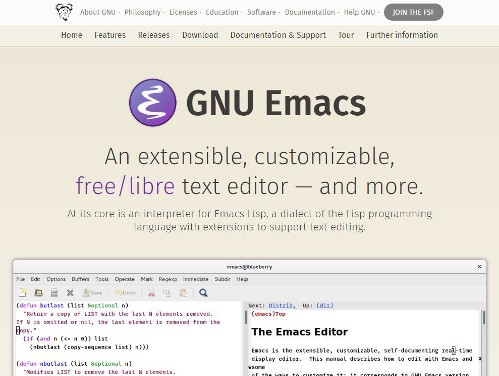
Task: Open the Further information nav item
Action: pos(402,35)
